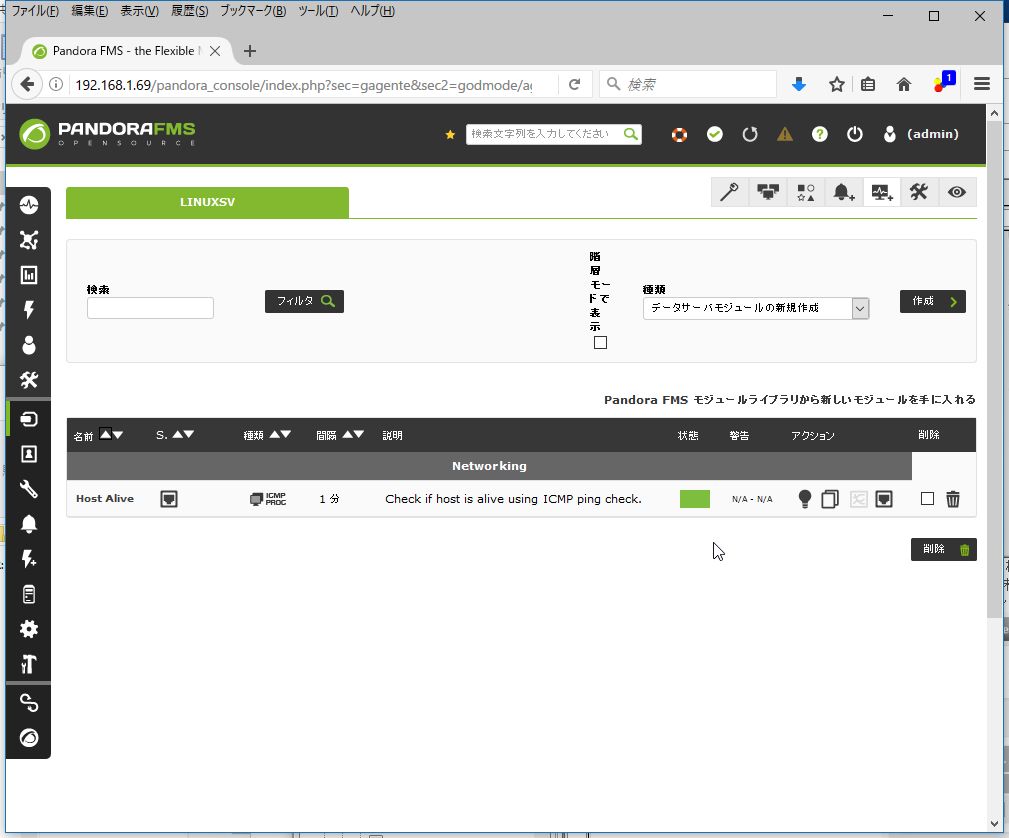Open the Topology maps sidebar icon
This screenshot has height=838, width=1009.
pyautogui.click(x=28, y=240)
